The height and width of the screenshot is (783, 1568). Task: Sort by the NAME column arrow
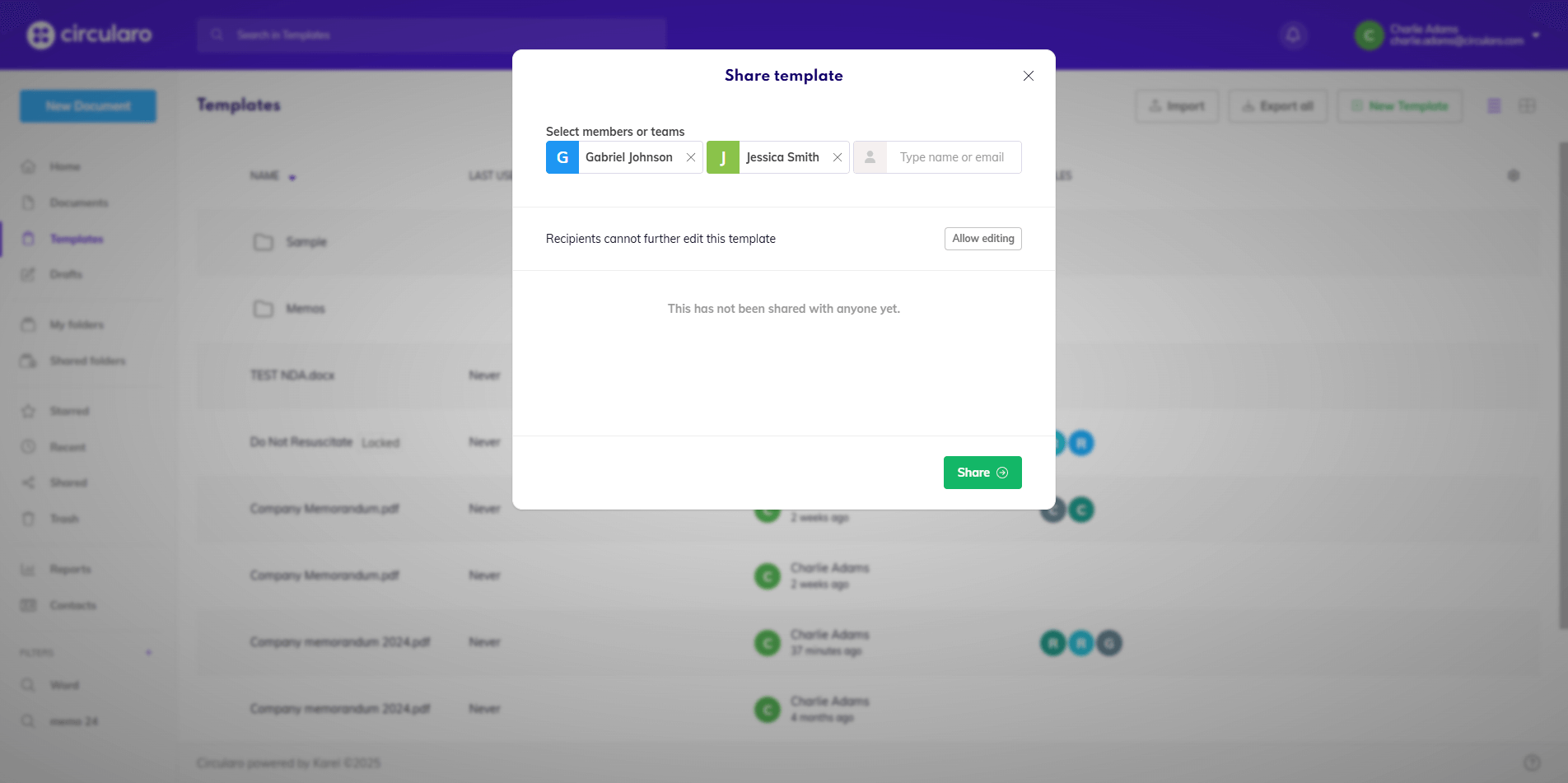click(292, 177)
